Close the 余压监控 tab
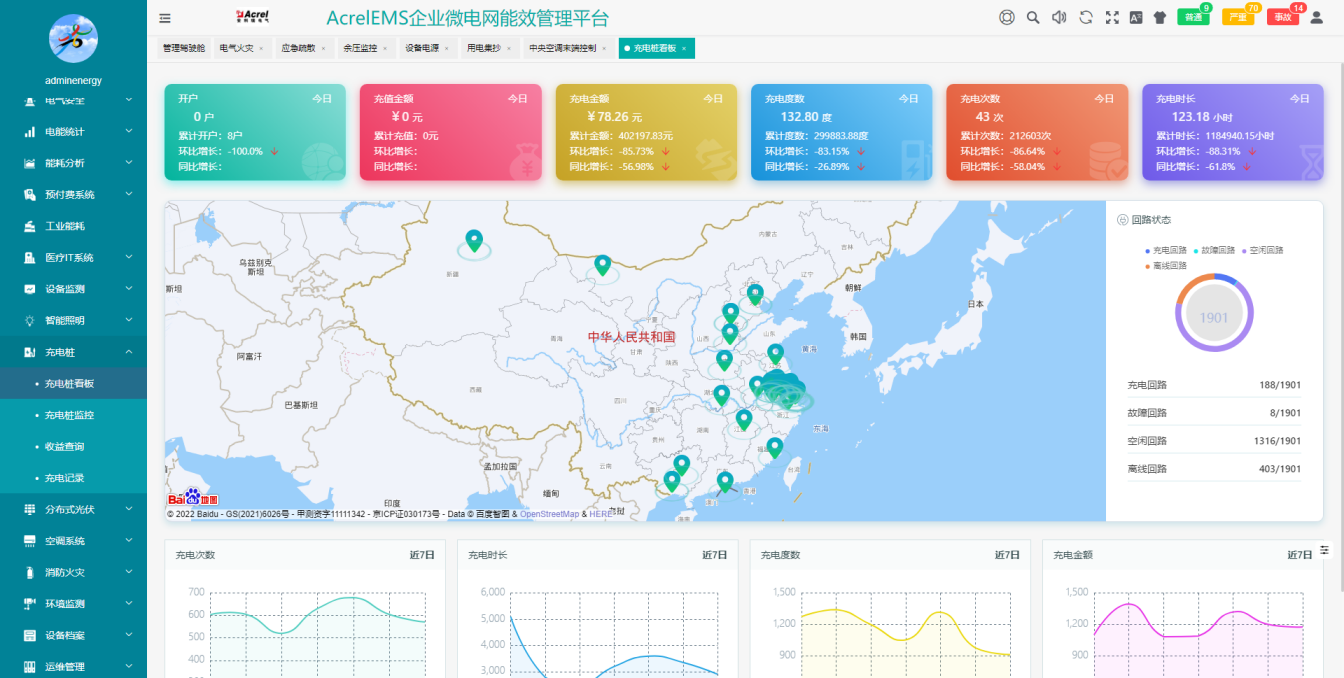Viewport: 1344px width, 678px height. (385, 48)
